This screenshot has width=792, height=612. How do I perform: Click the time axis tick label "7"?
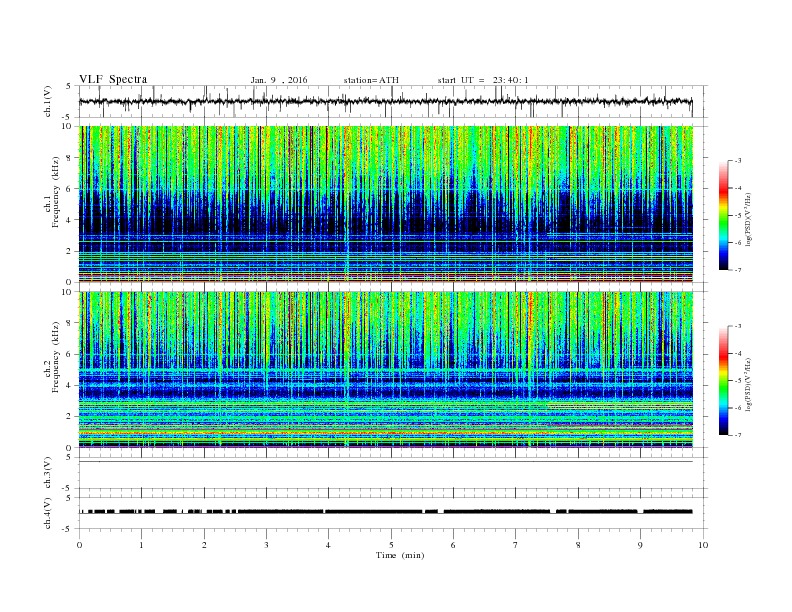click(x=516, y=545)
